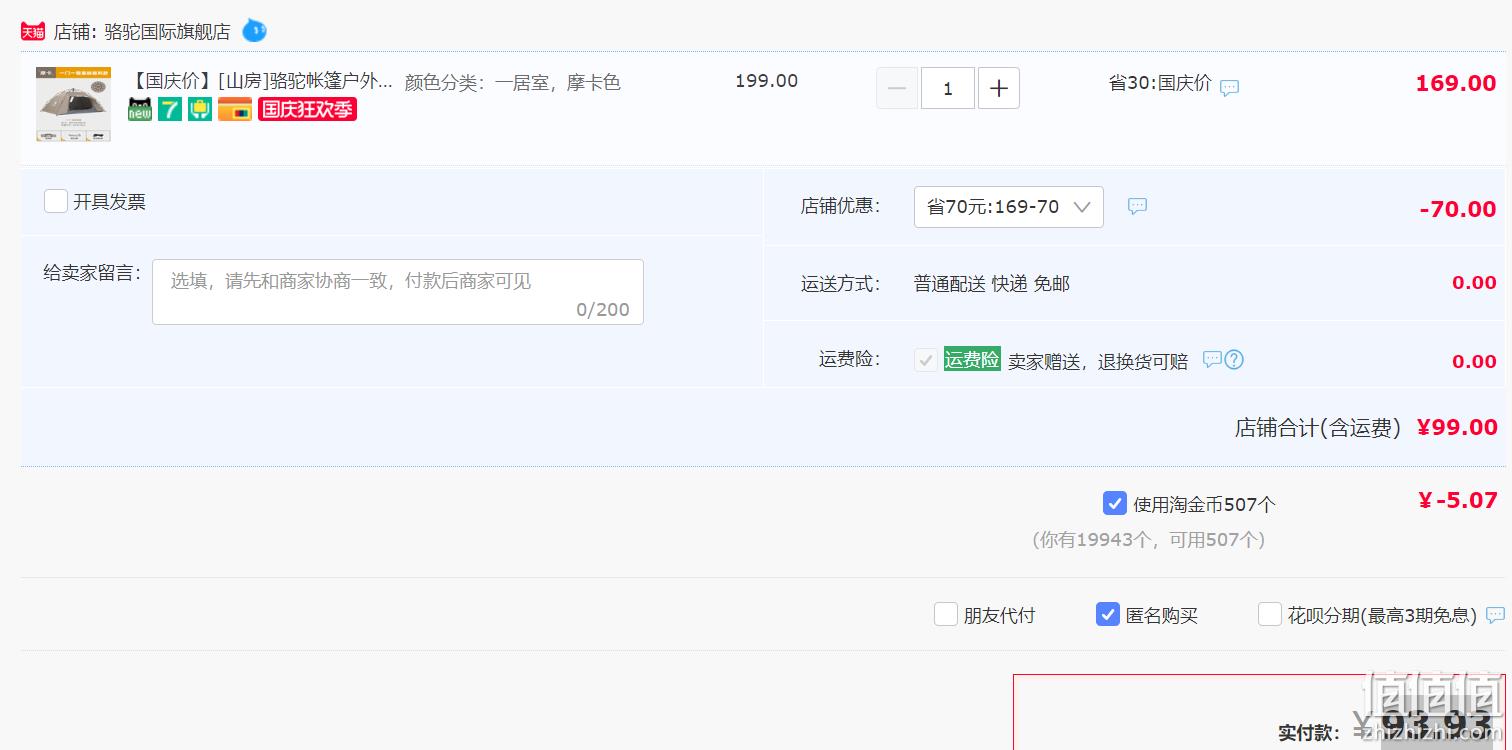Click the green 运费险 label tag
Image resolution: width=1512 pixels, height=750 pixels.
pyautogui.click(x=972, y=360)
